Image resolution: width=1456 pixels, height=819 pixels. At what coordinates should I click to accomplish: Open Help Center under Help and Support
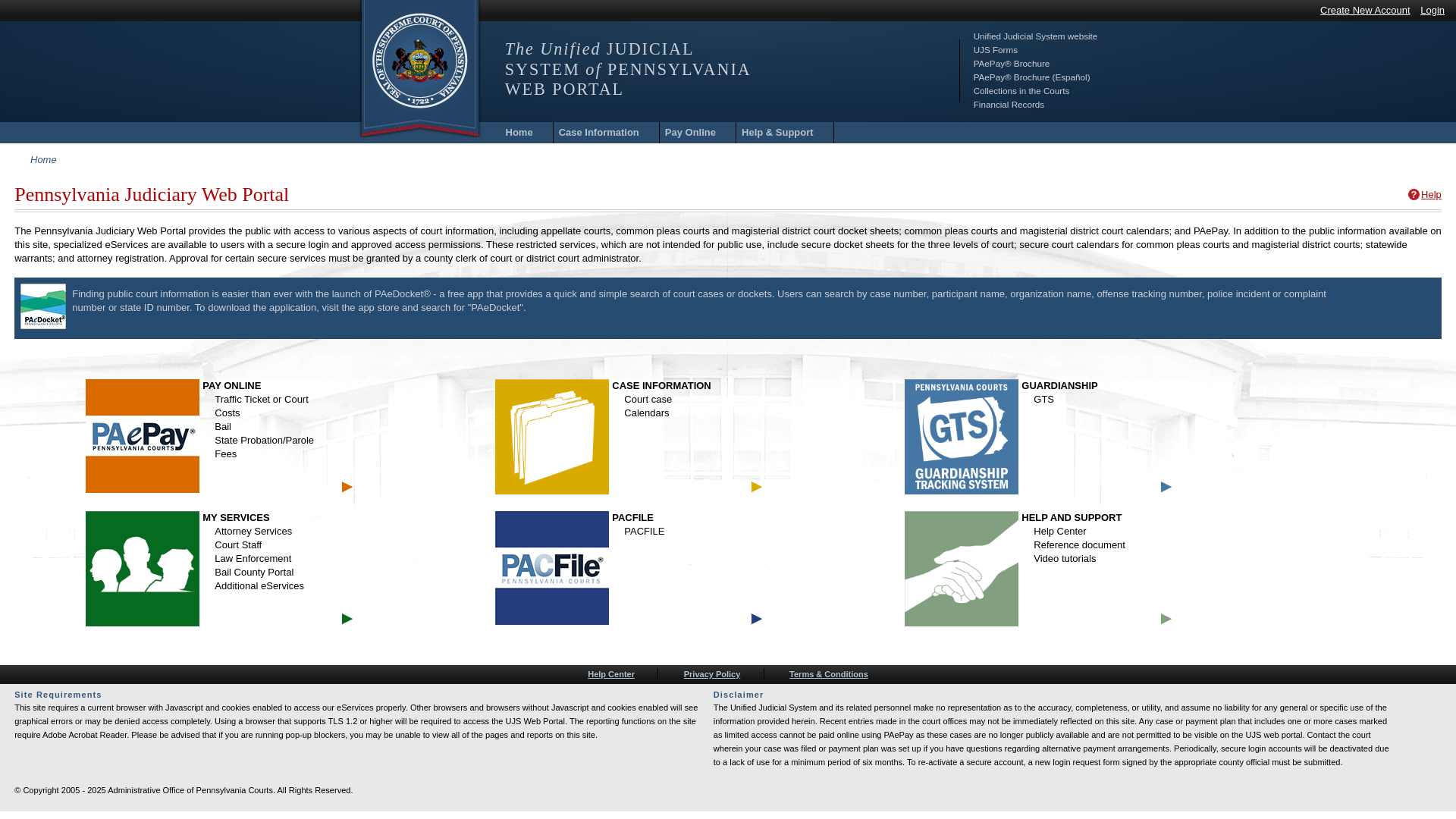(1059, 532)
